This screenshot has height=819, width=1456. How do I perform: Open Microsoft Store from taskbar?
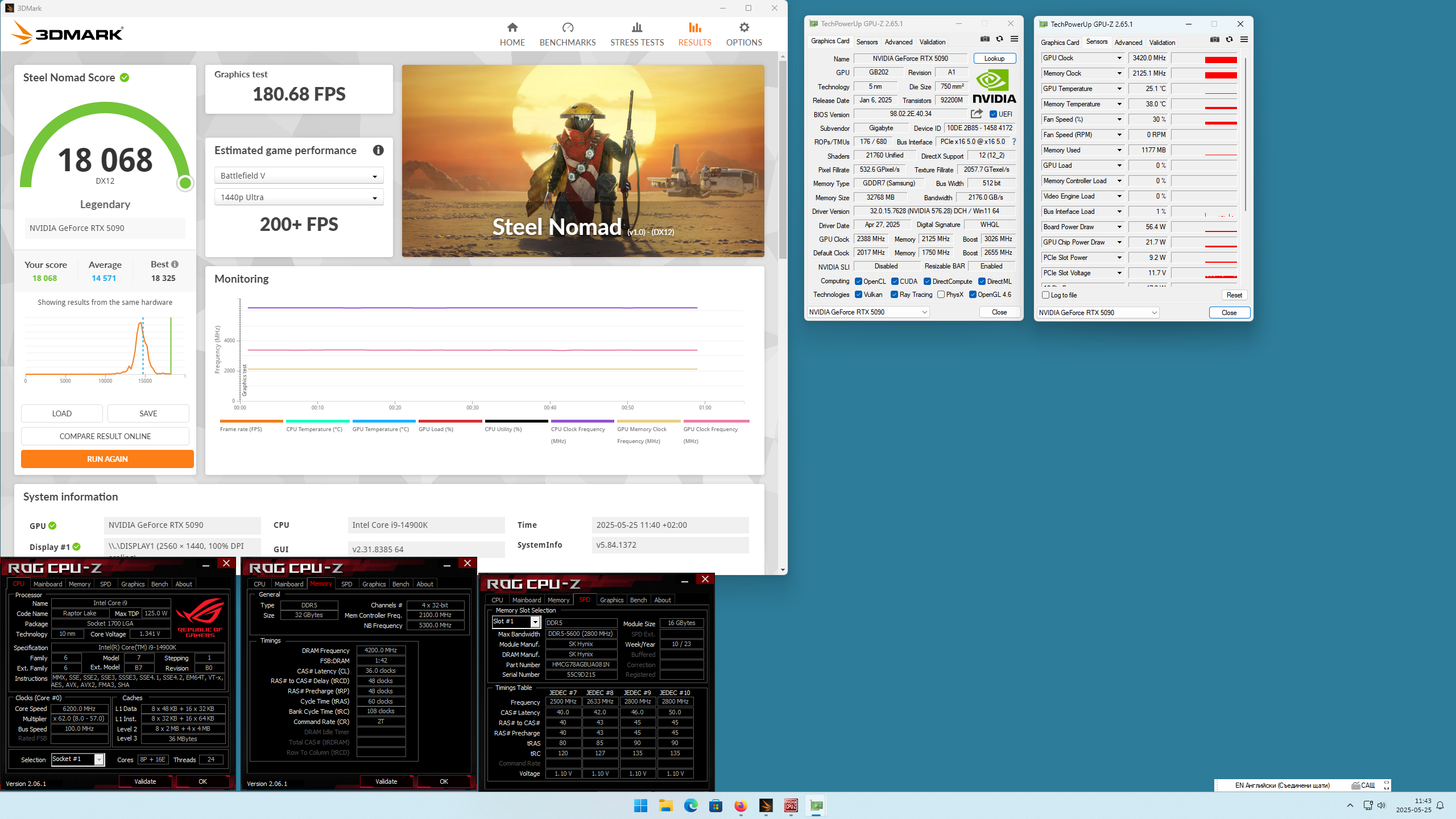(x=715, y=805)
